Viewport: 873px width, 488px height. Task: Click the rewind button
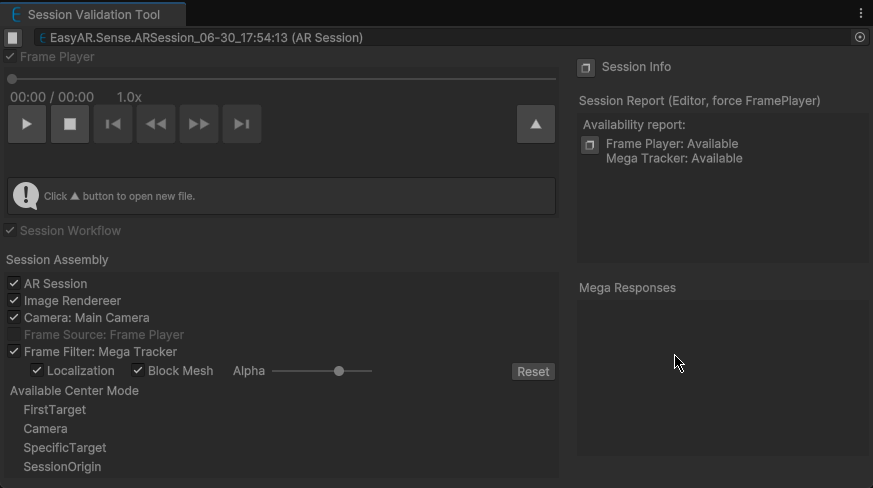[x=156, y=124]
